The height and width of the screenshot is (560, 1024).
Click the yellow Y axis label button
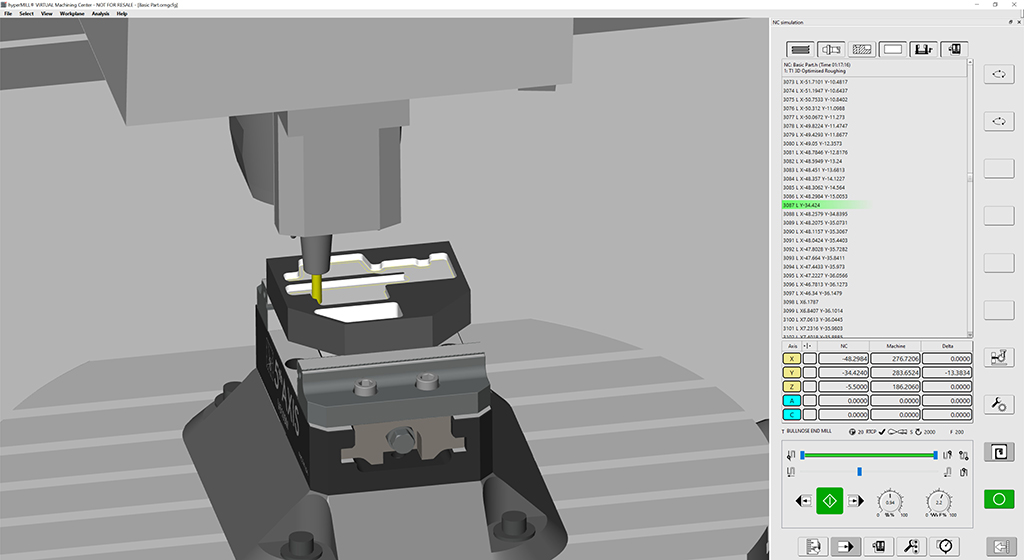[792, 373]
